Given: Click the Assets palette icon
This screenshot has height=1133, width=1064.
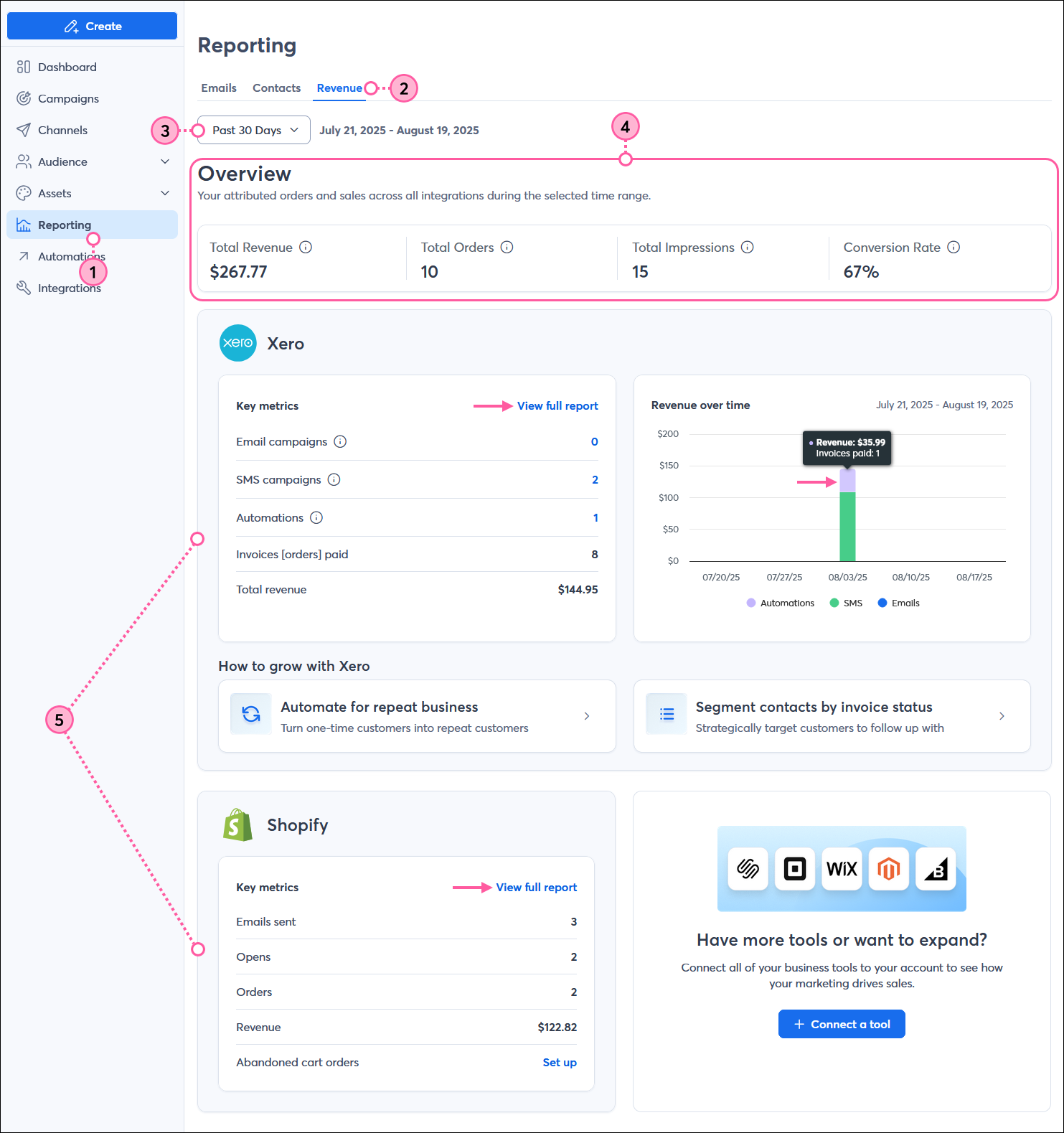Looking at the screenshot, I should pos(24,193).
